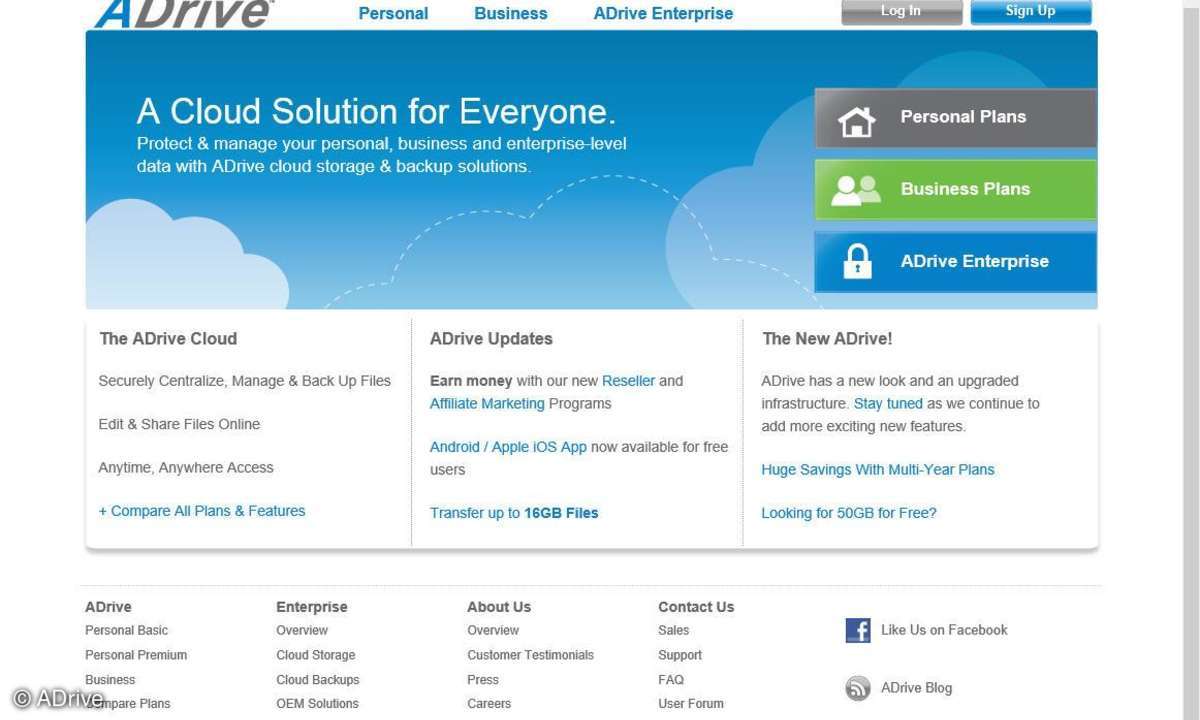Open the Personal Plans banner button
Screen dimensions: 1200x720
click(956, 118)
